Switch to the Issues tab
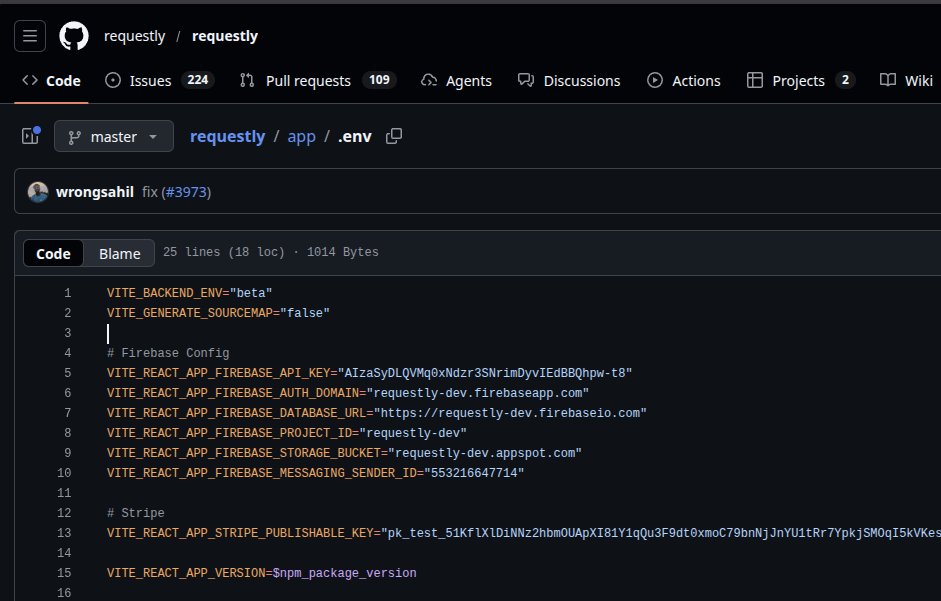Image resolution: width=941 pixels, height=601 pixels. (x=160, y=80)
